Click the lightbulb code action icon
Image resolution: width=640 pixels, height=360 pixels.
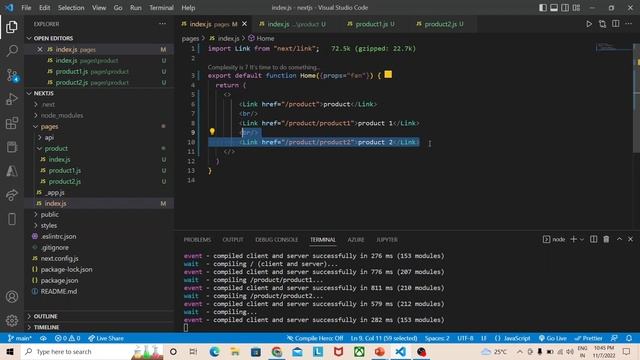pyautogui.click(x=212, y=131)
